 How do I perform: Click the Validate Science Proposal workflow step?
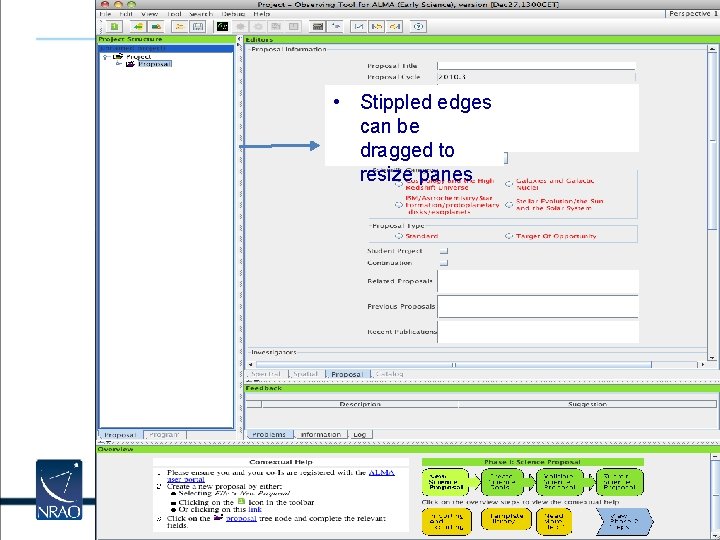[559, 482]
